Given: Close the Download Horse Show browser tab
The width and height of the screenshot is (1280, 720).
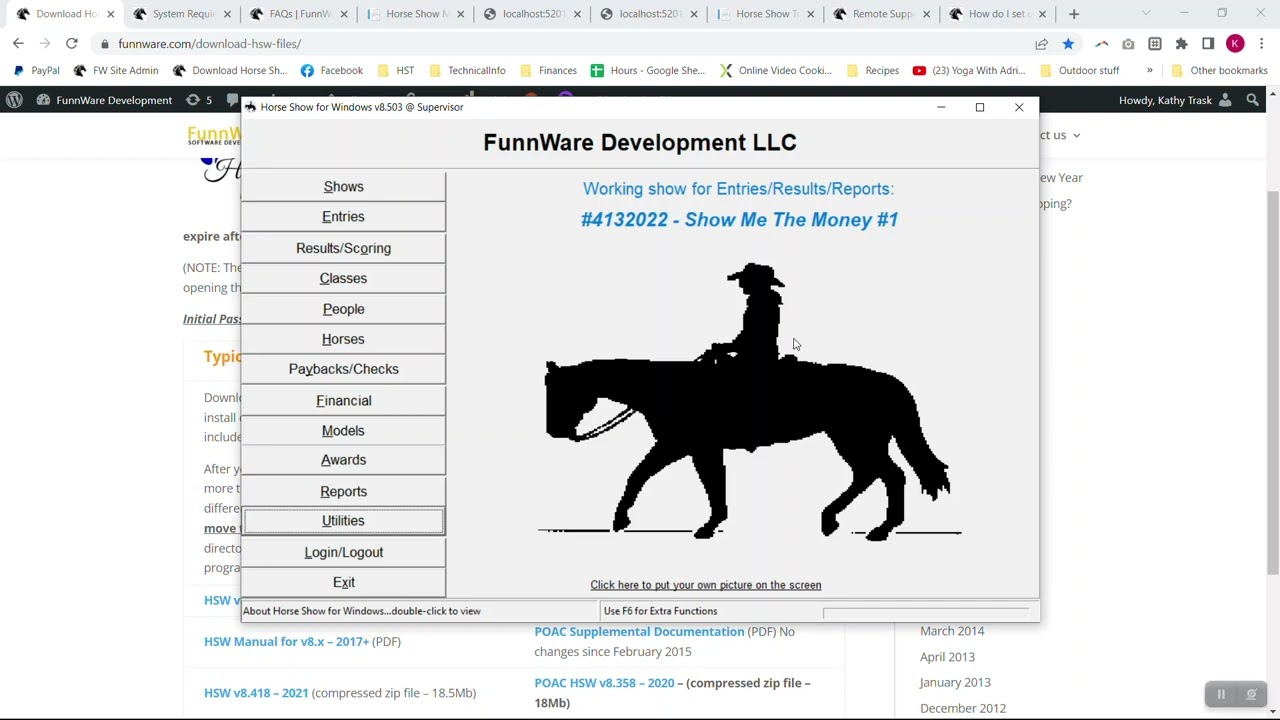Looking at the screenshot, I should pos(110,14).
